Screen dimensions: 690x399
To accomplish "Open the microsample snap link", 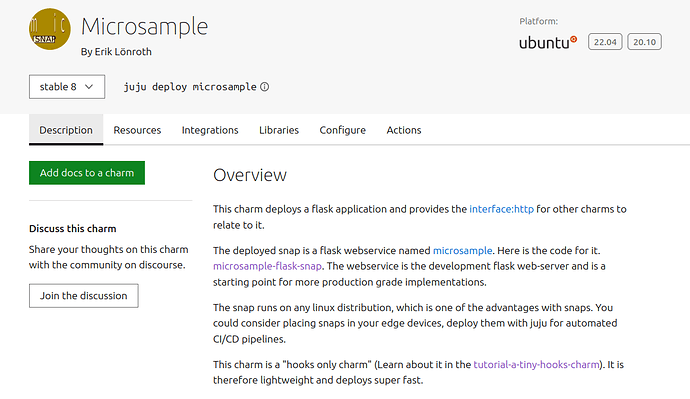I will pyautogui.click(x=462, y=250).
